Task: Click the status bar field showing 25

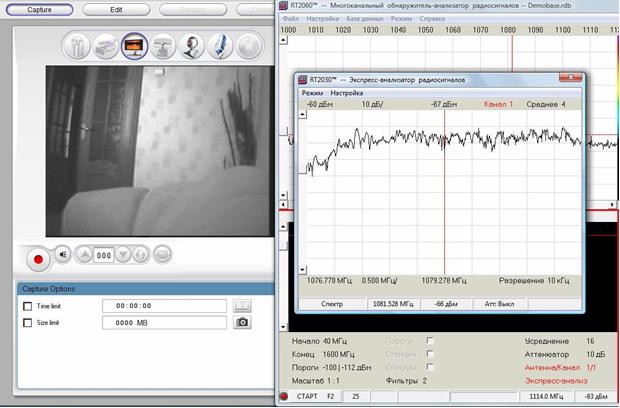Action: [355, 396]
